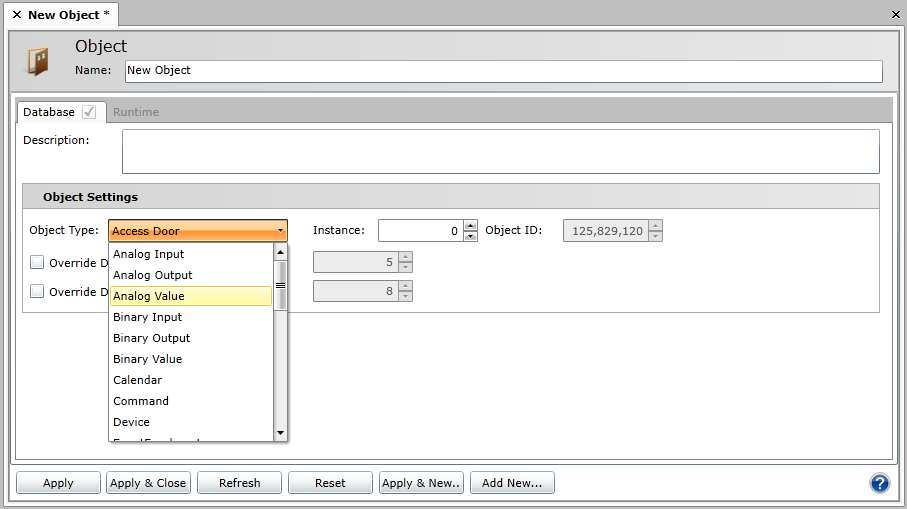Image resolution: width=907 pixels, height=509 pixels.
Task: Enable the second Override checkbox
Action: point(37,291)
